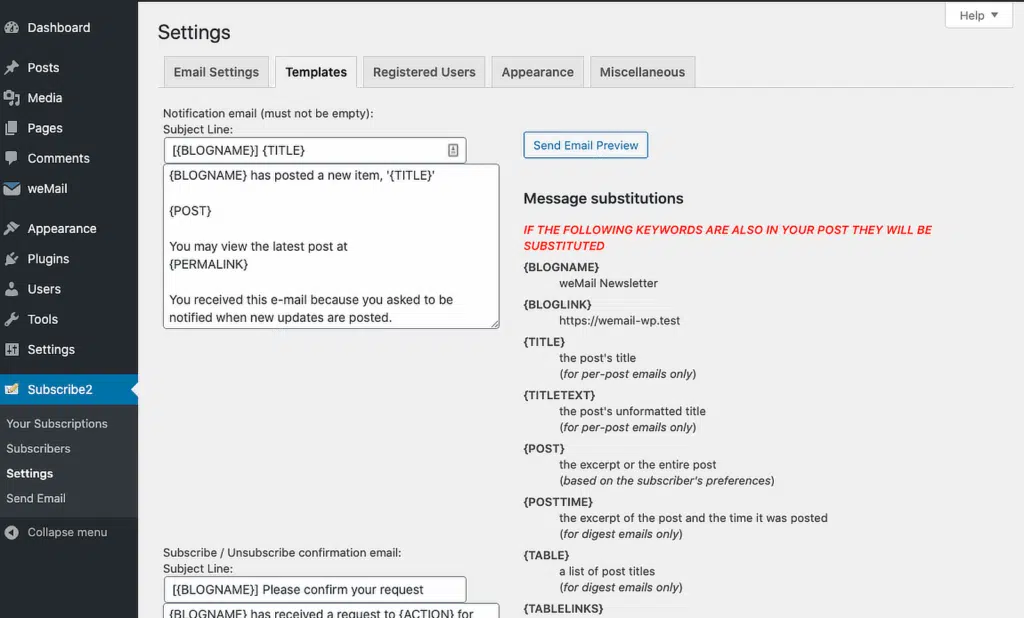Open the Registered Users tab
1024x618 pixels.
point(424,72)
